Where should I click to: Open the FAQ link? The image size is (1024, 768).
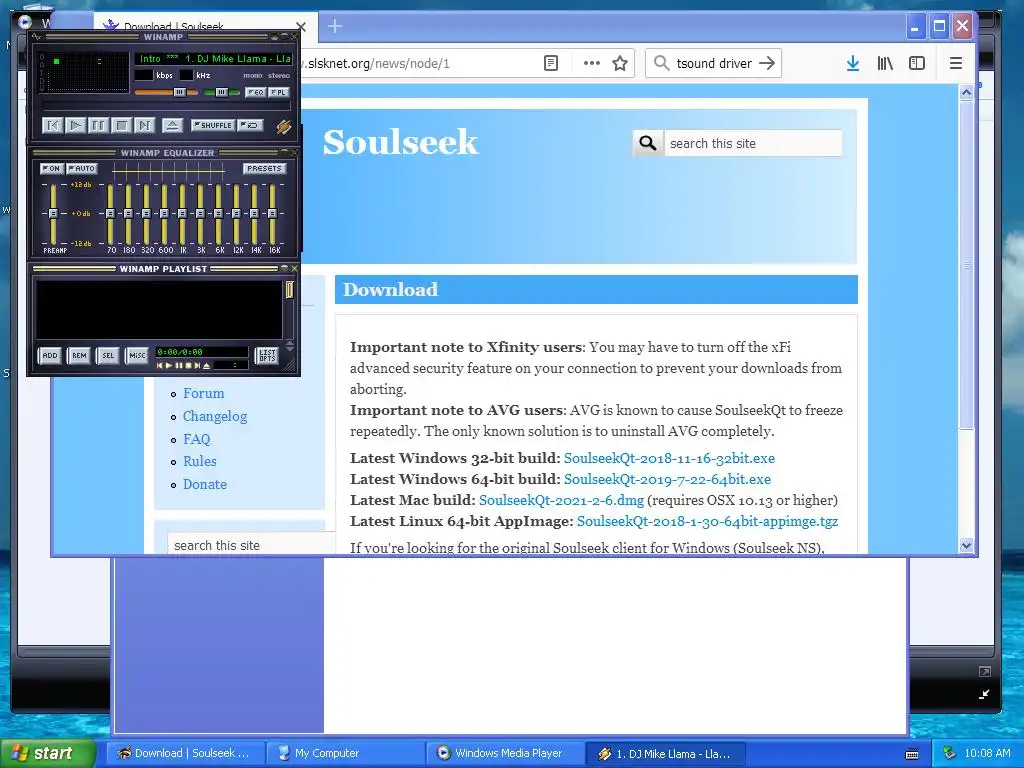tap(197, 439)
